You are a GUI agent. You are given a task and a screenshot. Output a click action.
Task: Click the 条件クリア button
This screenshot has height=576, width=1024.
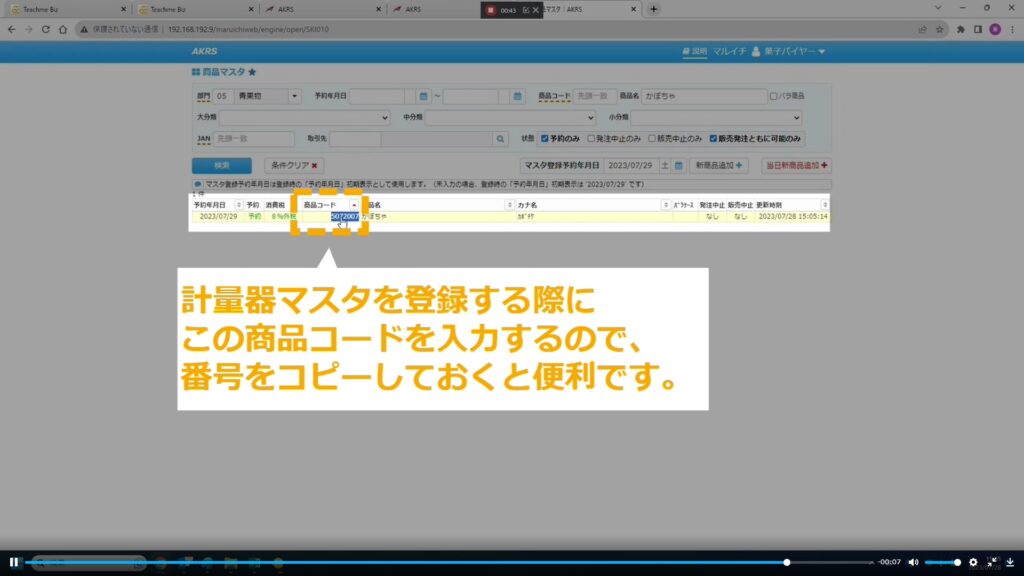tap(293, 165)
